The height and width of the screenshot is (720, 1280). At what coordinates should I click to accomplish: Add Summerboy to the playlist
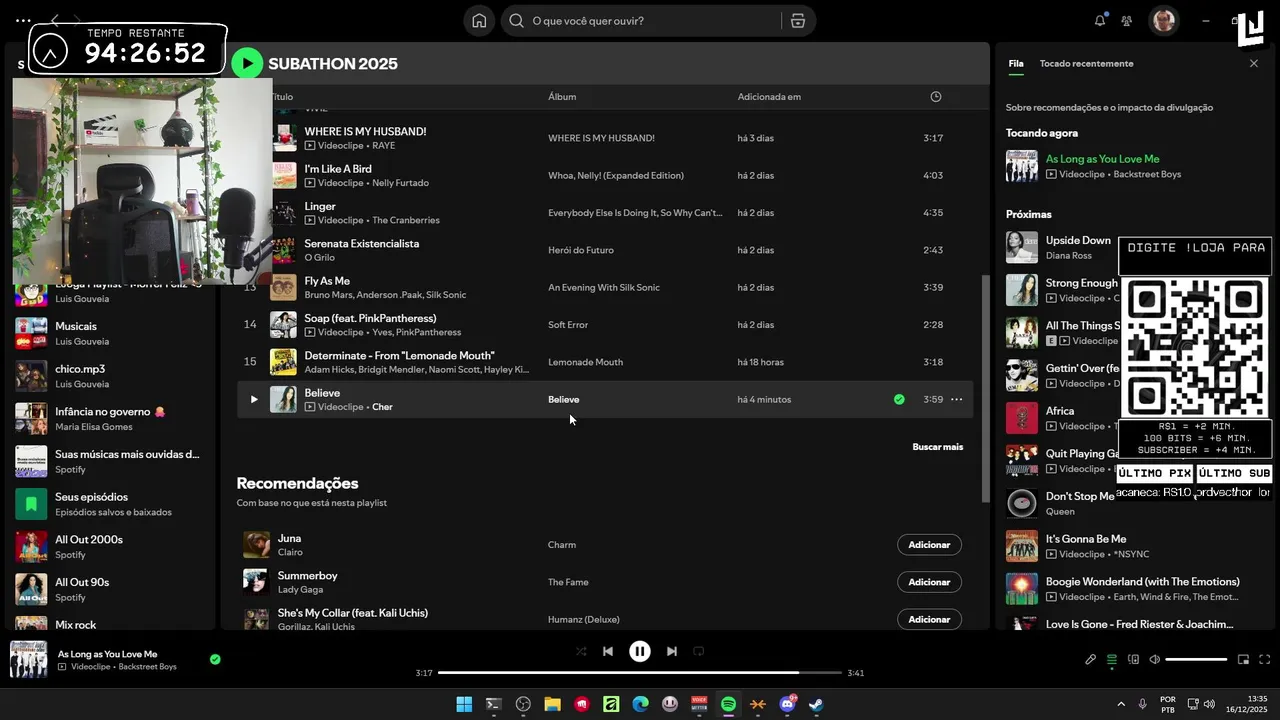[929, 582]
